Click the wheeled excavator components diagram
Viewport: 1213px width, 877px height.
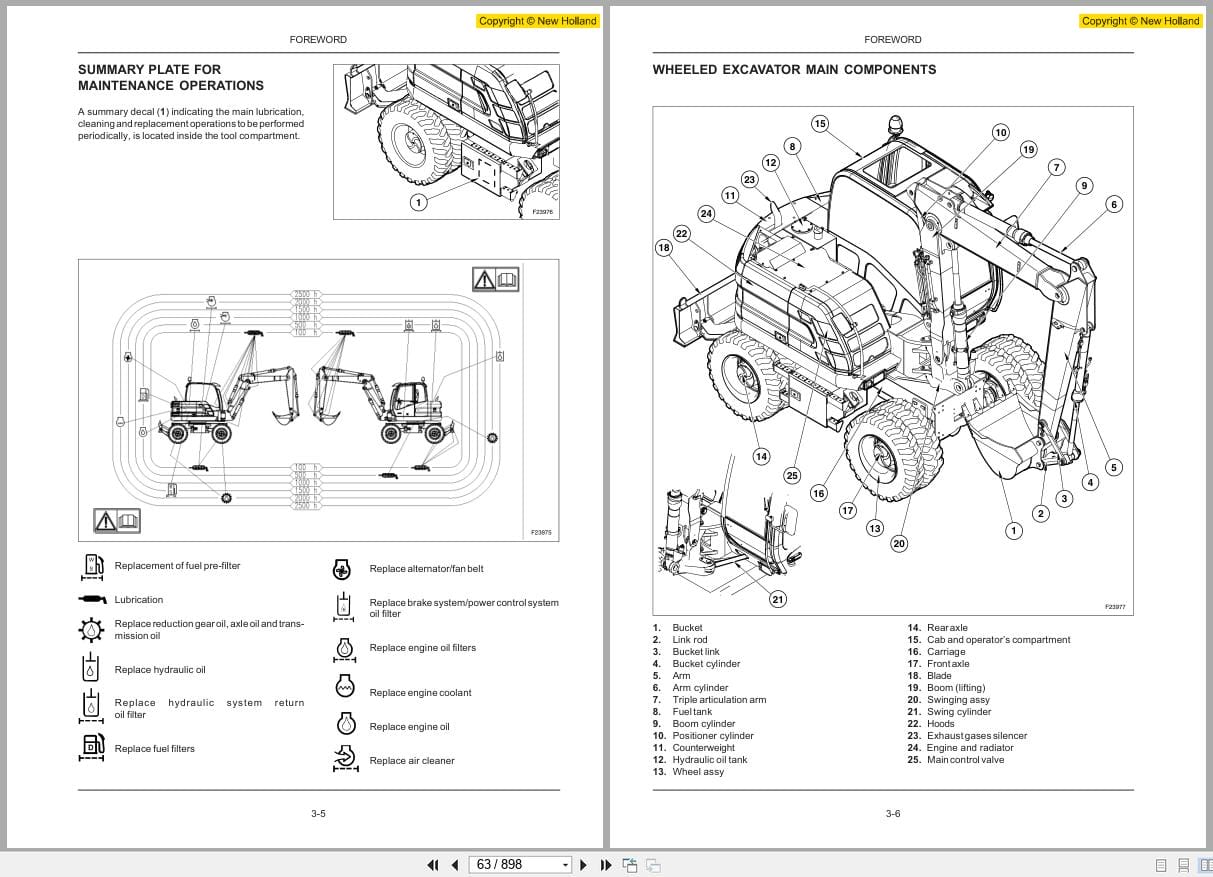point(894,360)
